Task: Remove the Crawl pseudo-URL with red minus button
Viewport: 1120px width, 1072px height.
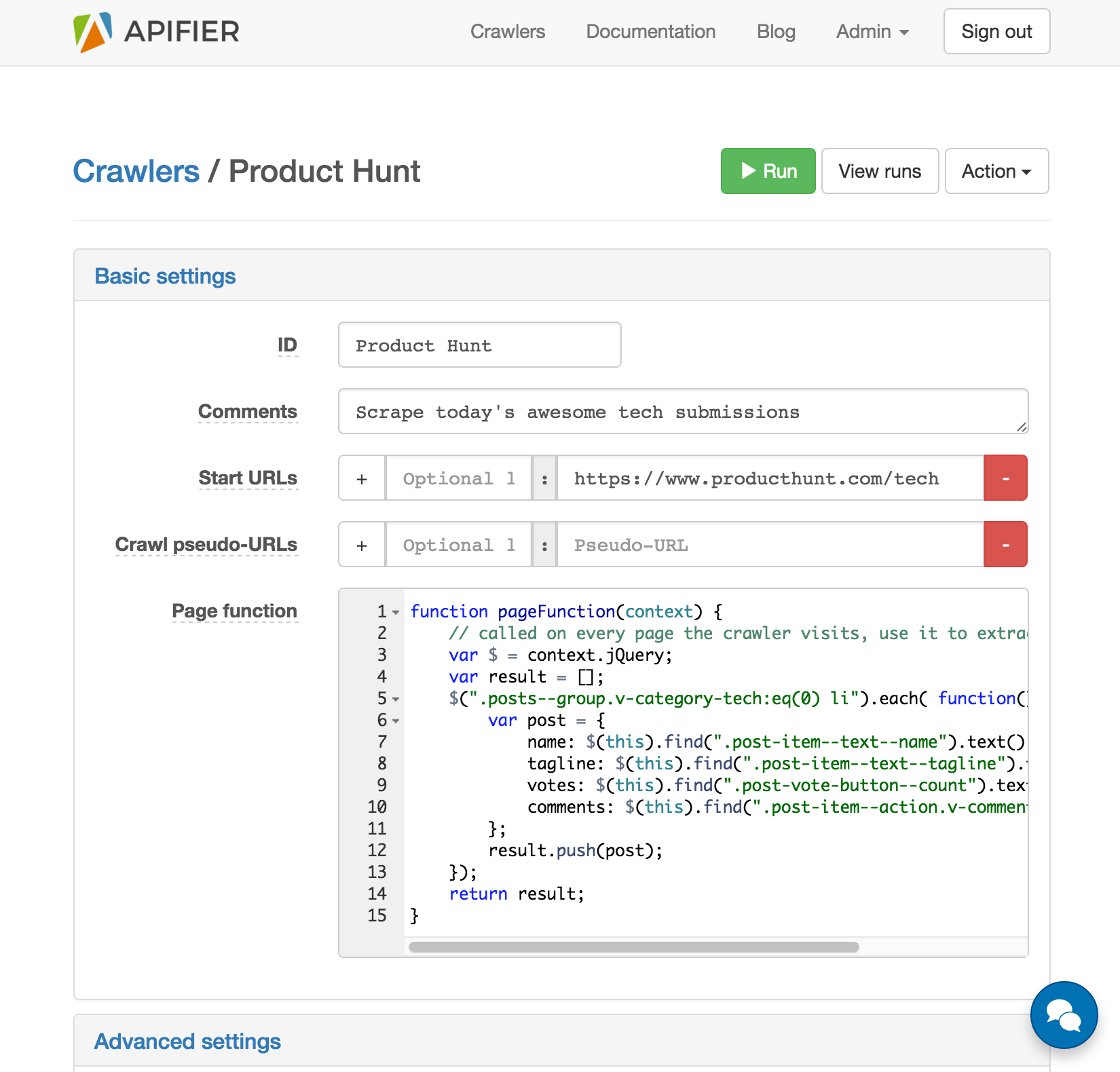Action: click(1005, 545)
